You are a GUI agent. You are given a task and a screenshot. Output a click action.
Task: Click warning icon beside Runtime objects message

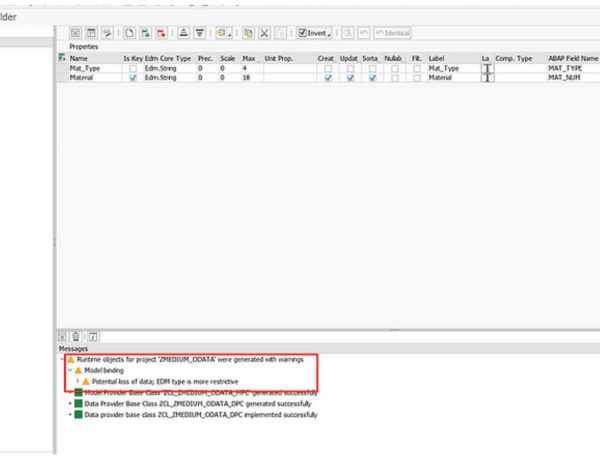point(71,360)
